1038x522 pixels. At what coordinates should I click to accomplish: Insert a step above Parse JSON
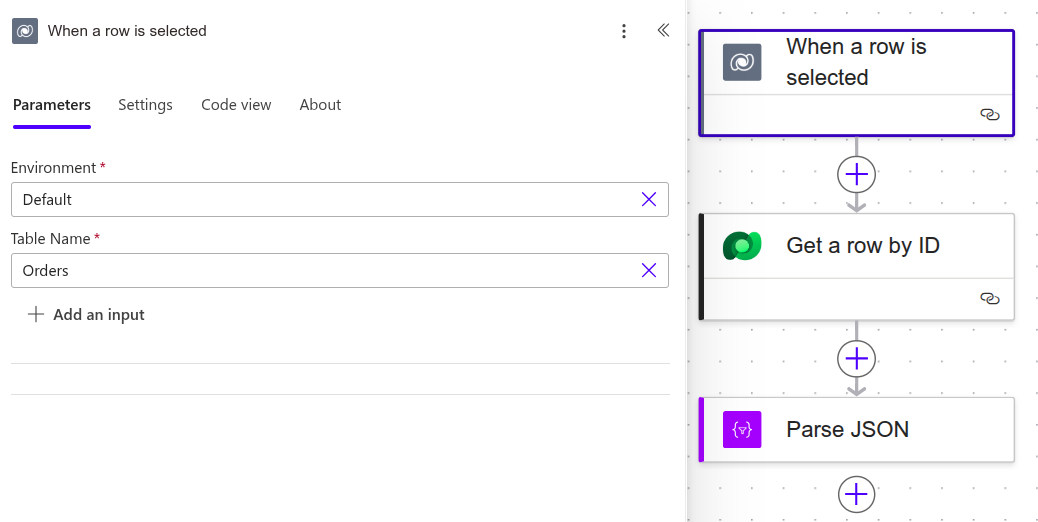point(856,358)
